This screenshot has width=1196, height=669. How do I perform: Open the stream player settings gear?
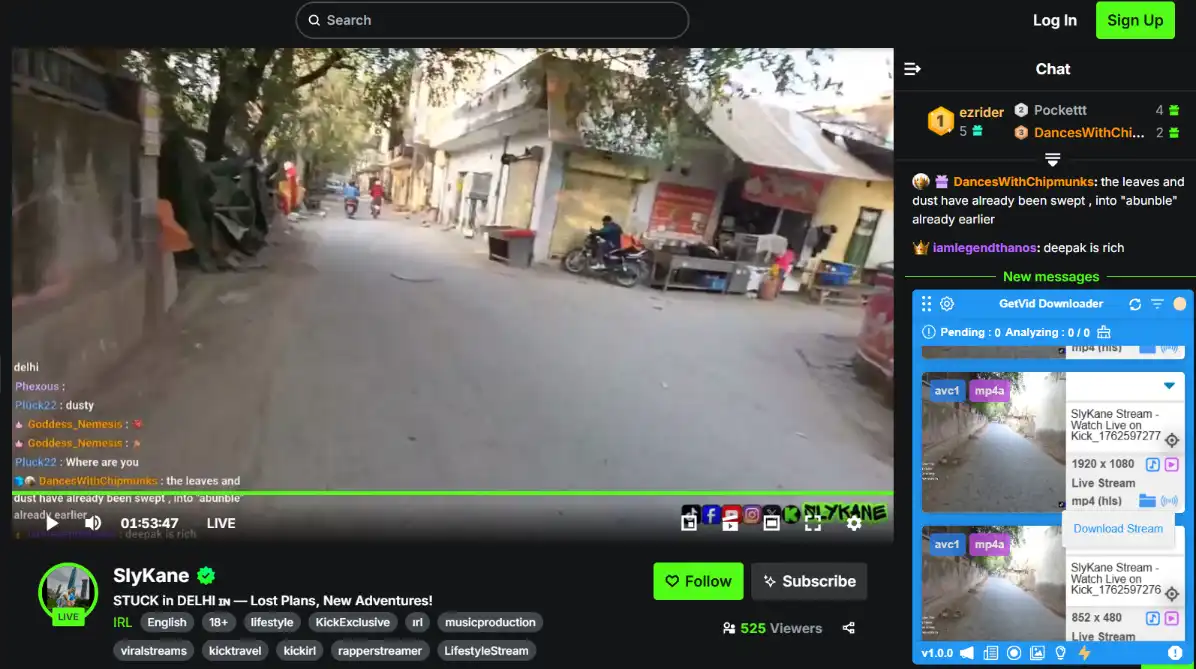pyautogui.click(x=853, y=523)
